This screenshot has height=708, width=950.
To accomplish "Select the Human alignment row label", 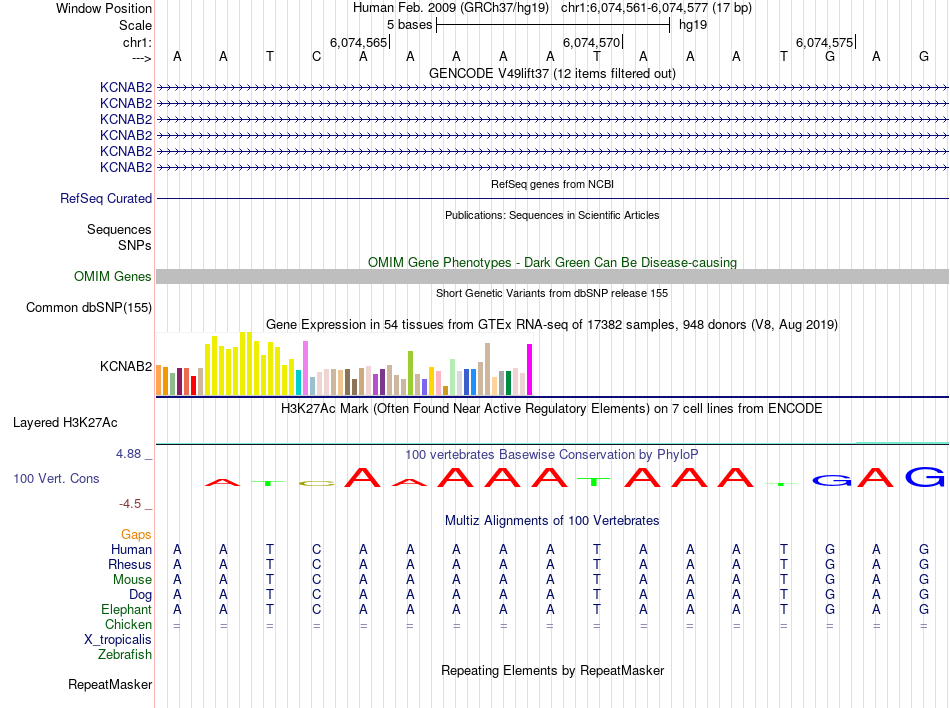I will (131, 549).
